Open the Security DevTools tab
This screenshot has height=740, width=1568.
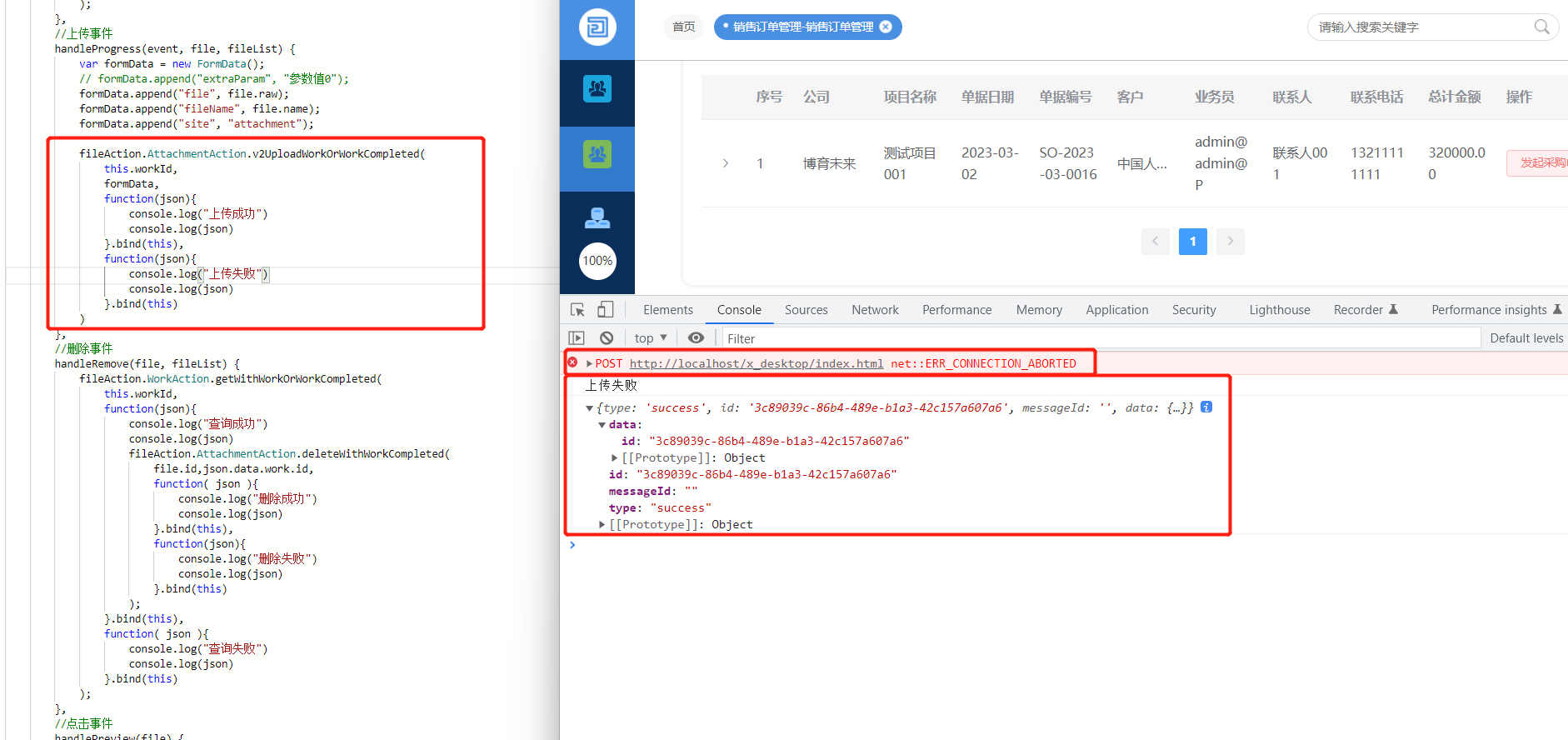click(1194, 310)
